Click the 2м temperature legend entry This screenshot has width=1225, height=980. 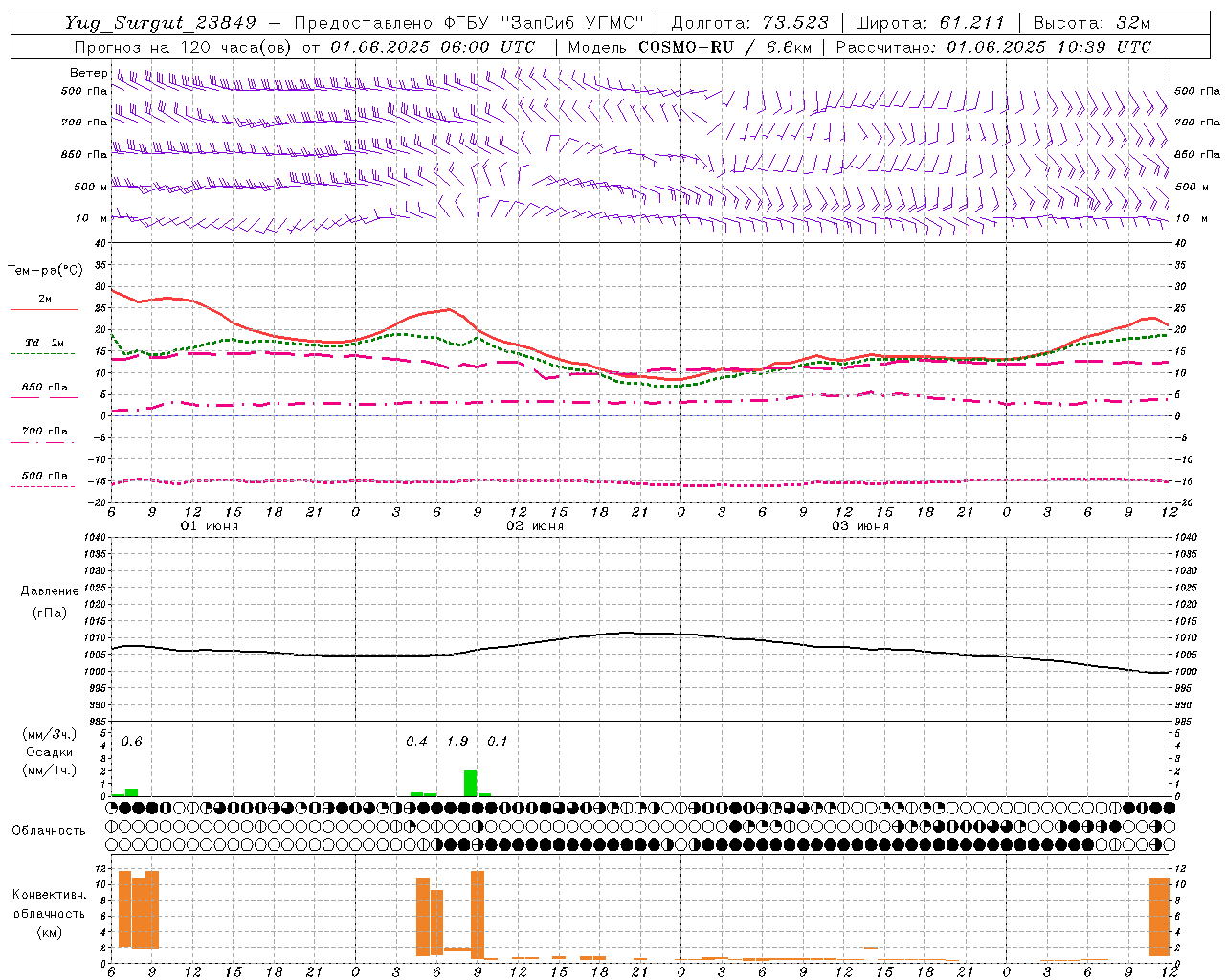(45, 299)
